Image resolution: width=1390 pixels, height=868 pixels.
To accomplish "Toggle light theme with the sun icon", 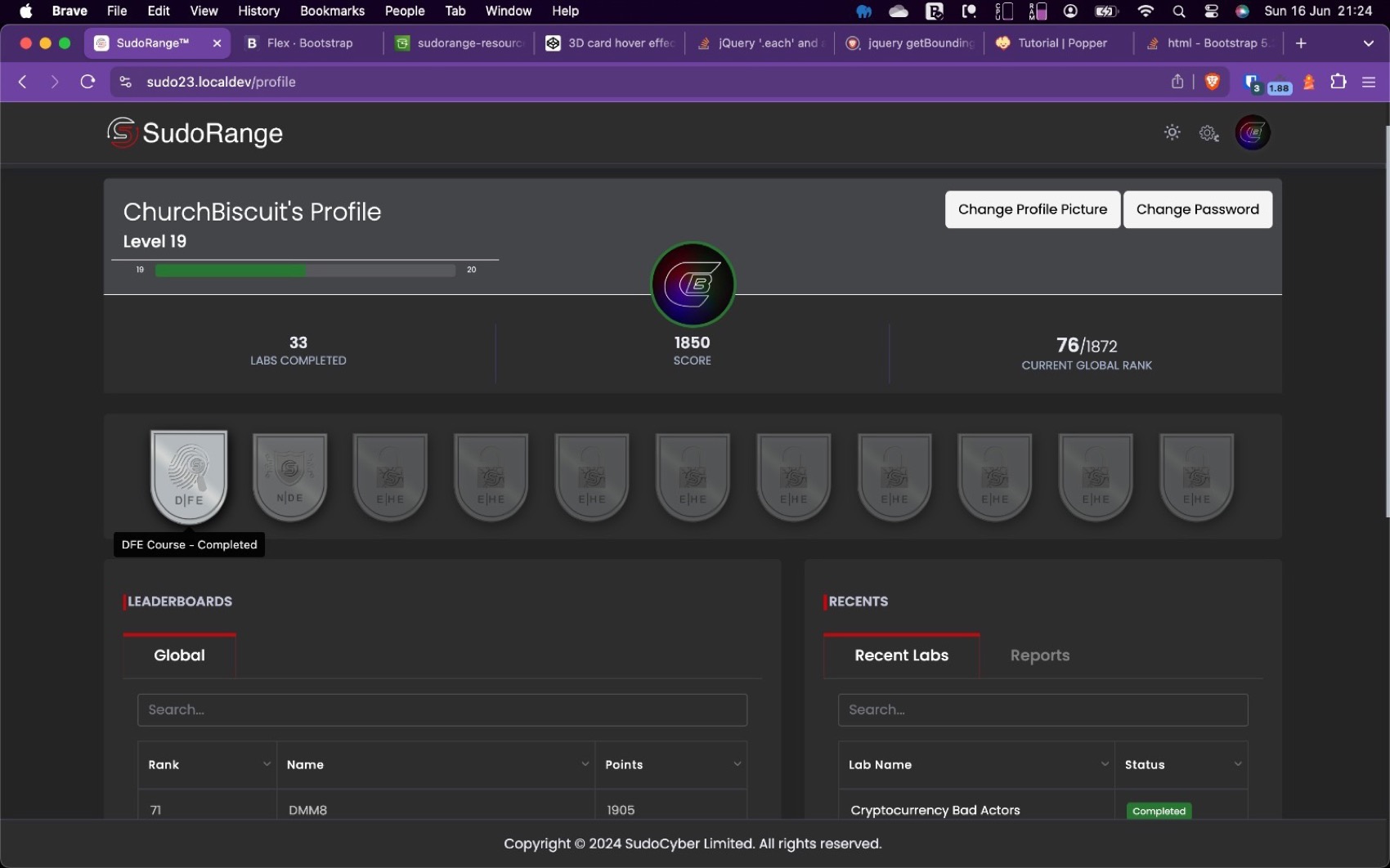I will tap(1173, 132).
